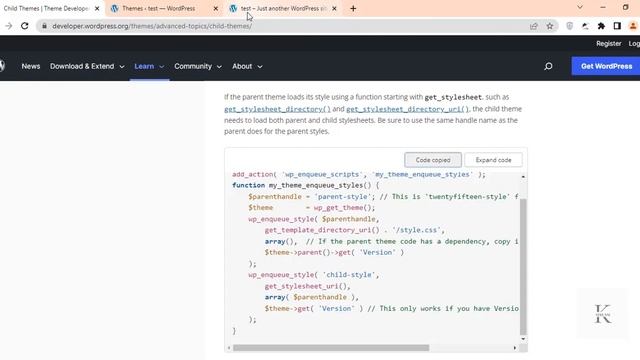Click the Register link
640x360 pixels.
[x=609, y=44]
